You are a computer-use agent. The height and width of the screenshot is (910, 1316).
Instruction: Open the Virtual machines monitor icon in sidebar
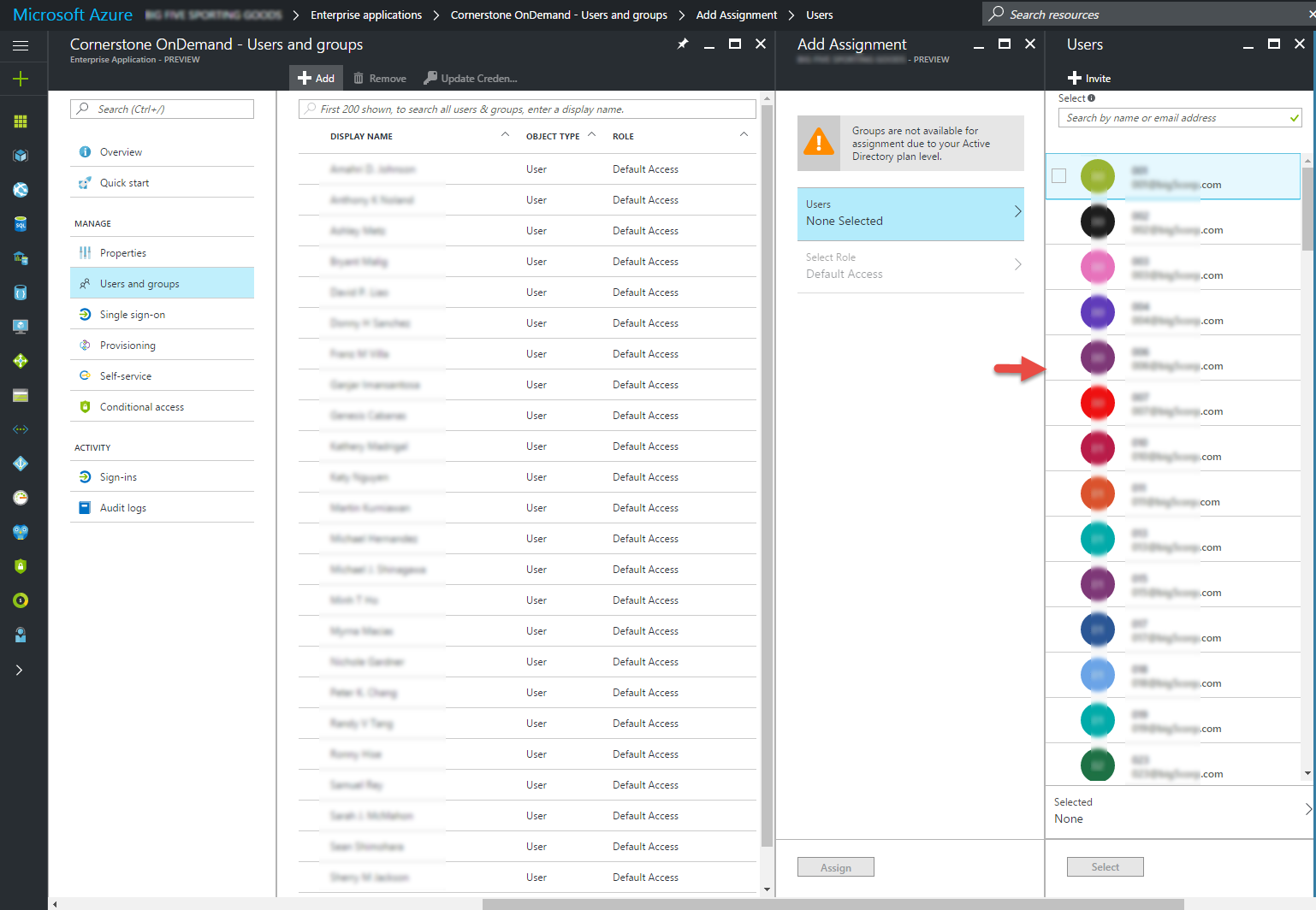point(21,327)
